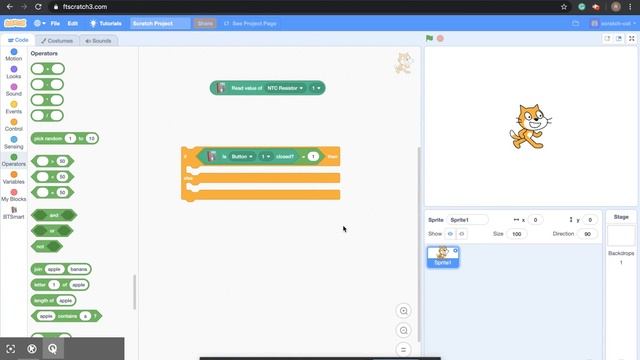
Task: Open the Control blocks category
Action: coord(13,125)
